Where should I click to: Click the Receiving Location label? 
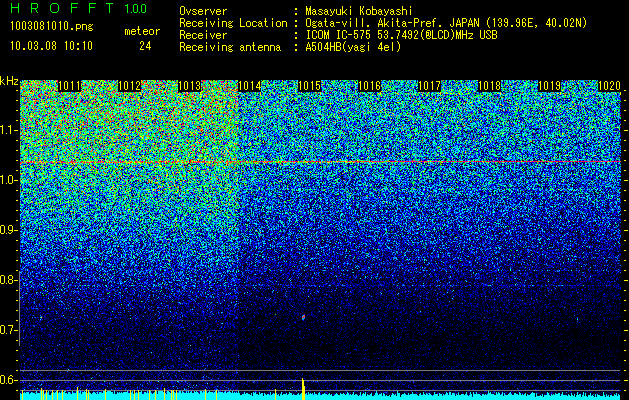click(233, 23)
